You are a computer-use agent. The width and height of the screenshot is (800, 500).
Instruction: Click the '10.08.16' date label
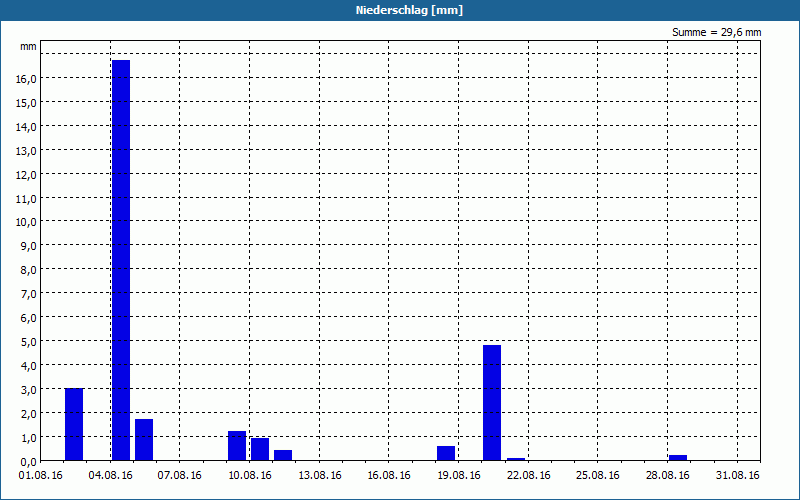pos(249,476)
